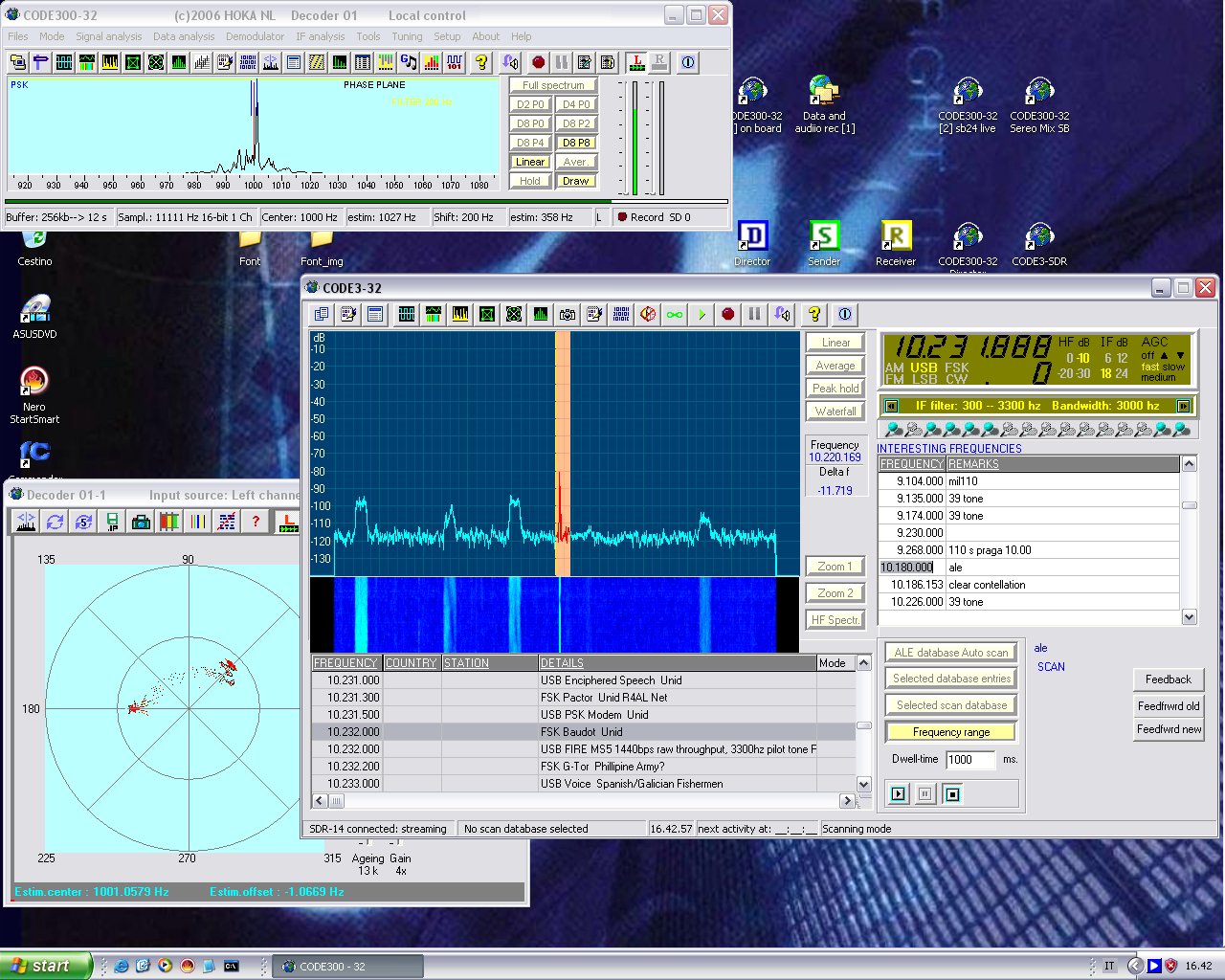
Task: Click the refresh 5 icon in Decoder 01-1
Action: 83,522
